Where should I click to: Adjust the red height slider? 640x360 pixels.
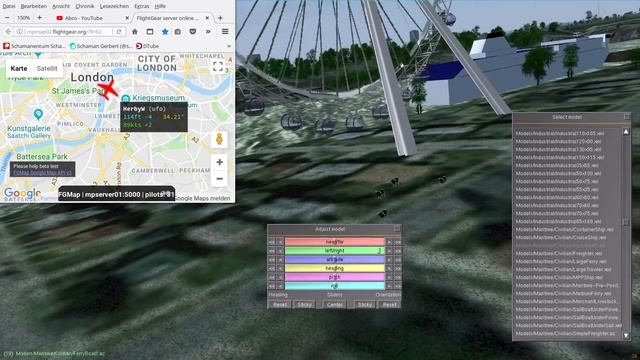[334, 242]
